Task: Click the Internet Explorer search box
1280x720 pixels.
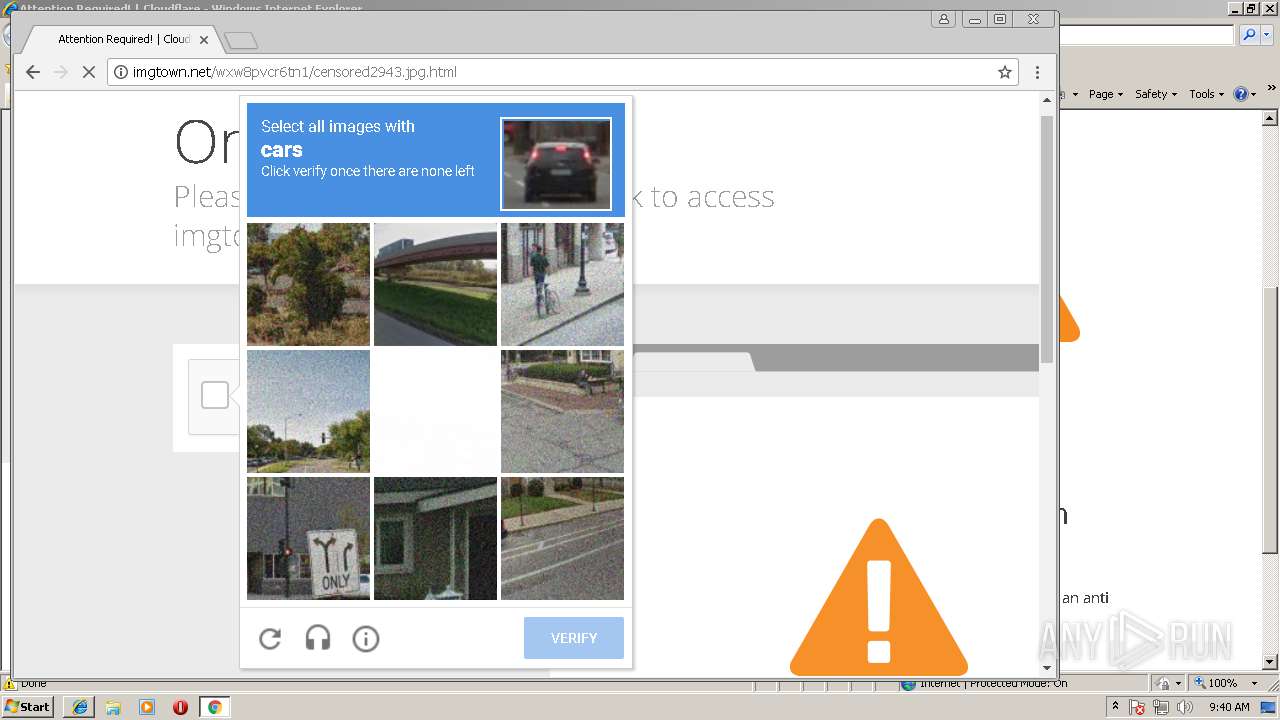Action: [1147, 35]
